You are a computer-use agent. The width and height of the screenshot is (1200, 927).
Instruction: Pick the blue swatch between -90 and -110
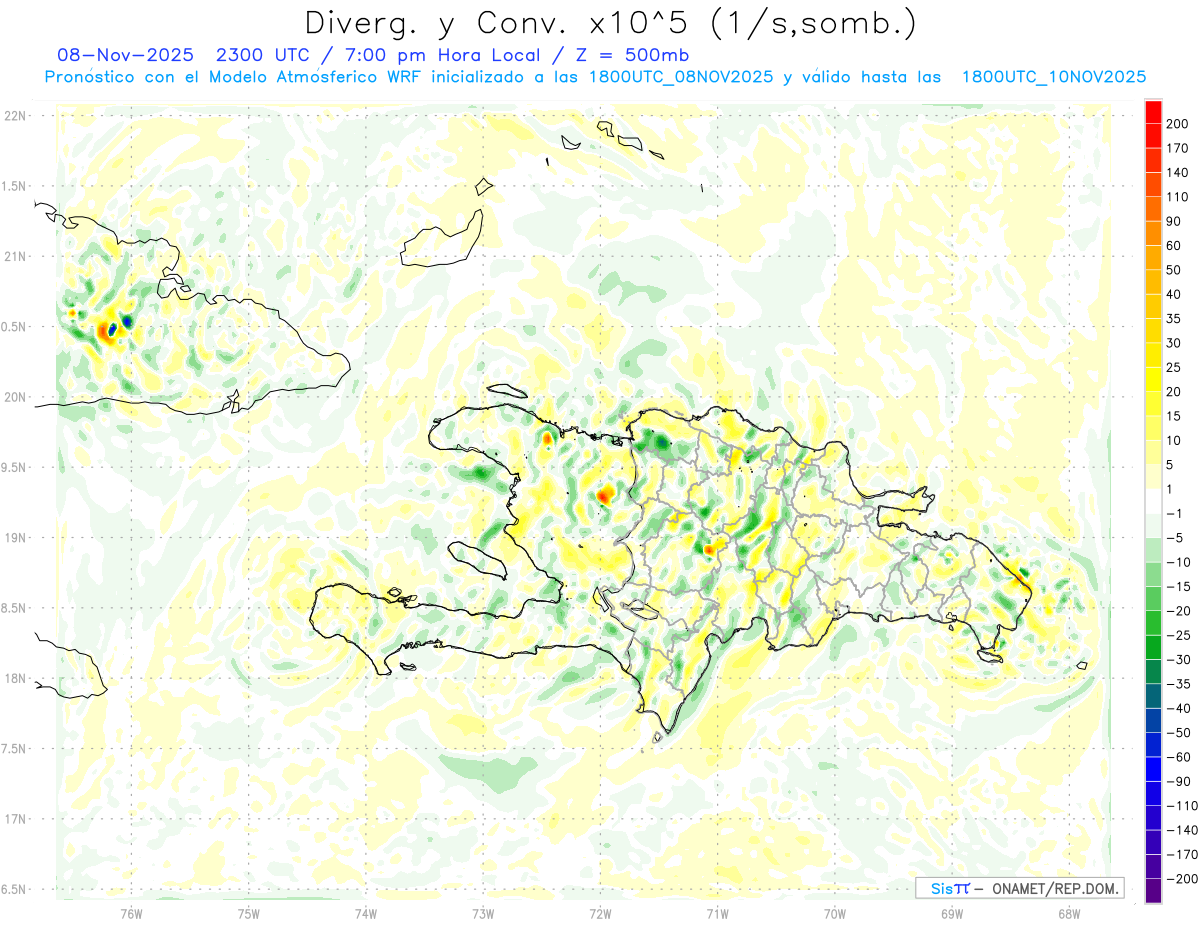[x=1153, y=793]
